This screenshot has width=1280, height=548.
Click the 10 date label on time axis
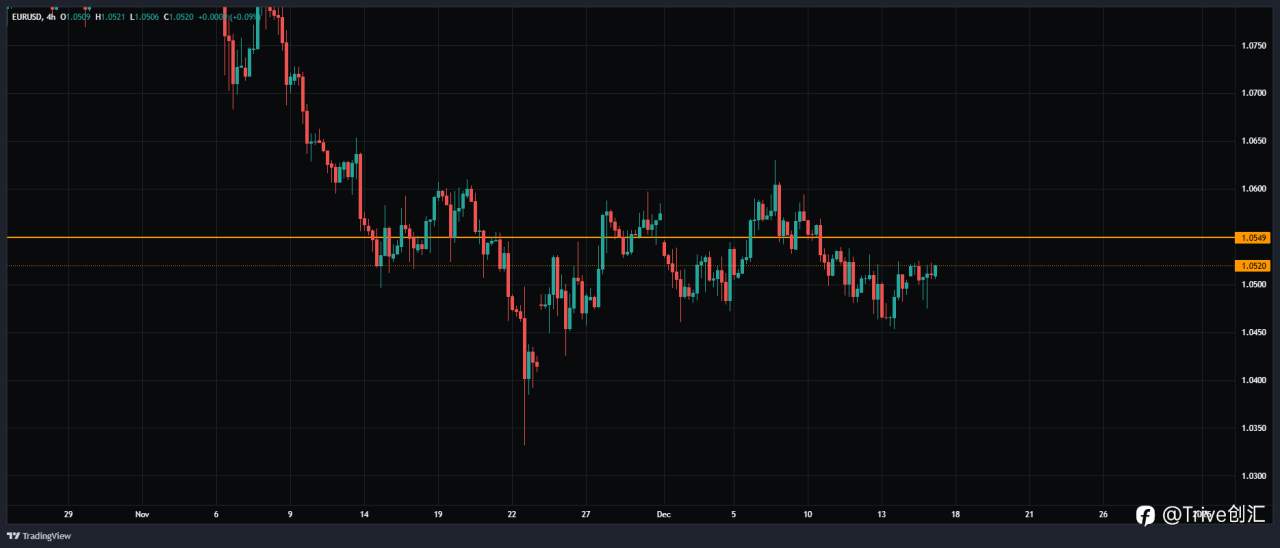click(807, 514)
